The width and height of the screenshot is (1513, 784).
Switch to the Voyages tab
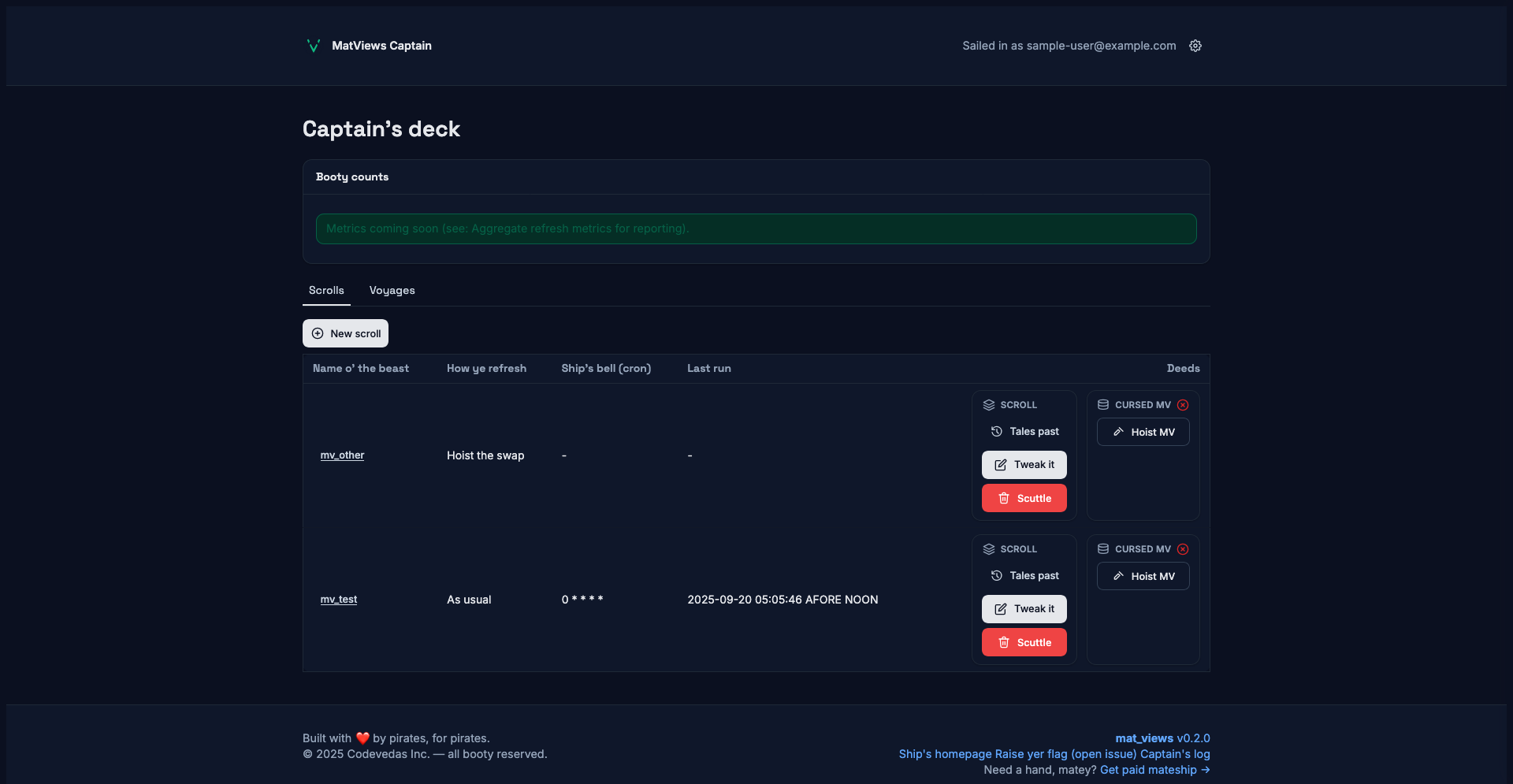(392, 291)
